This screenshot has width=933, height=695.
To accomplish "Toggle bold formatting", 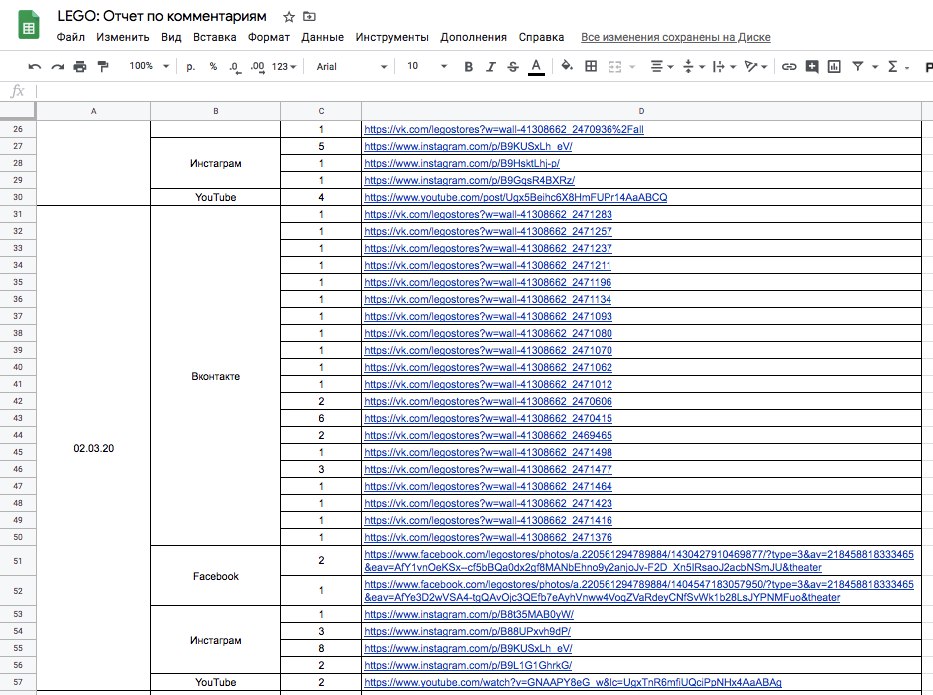I will (468, 67).
